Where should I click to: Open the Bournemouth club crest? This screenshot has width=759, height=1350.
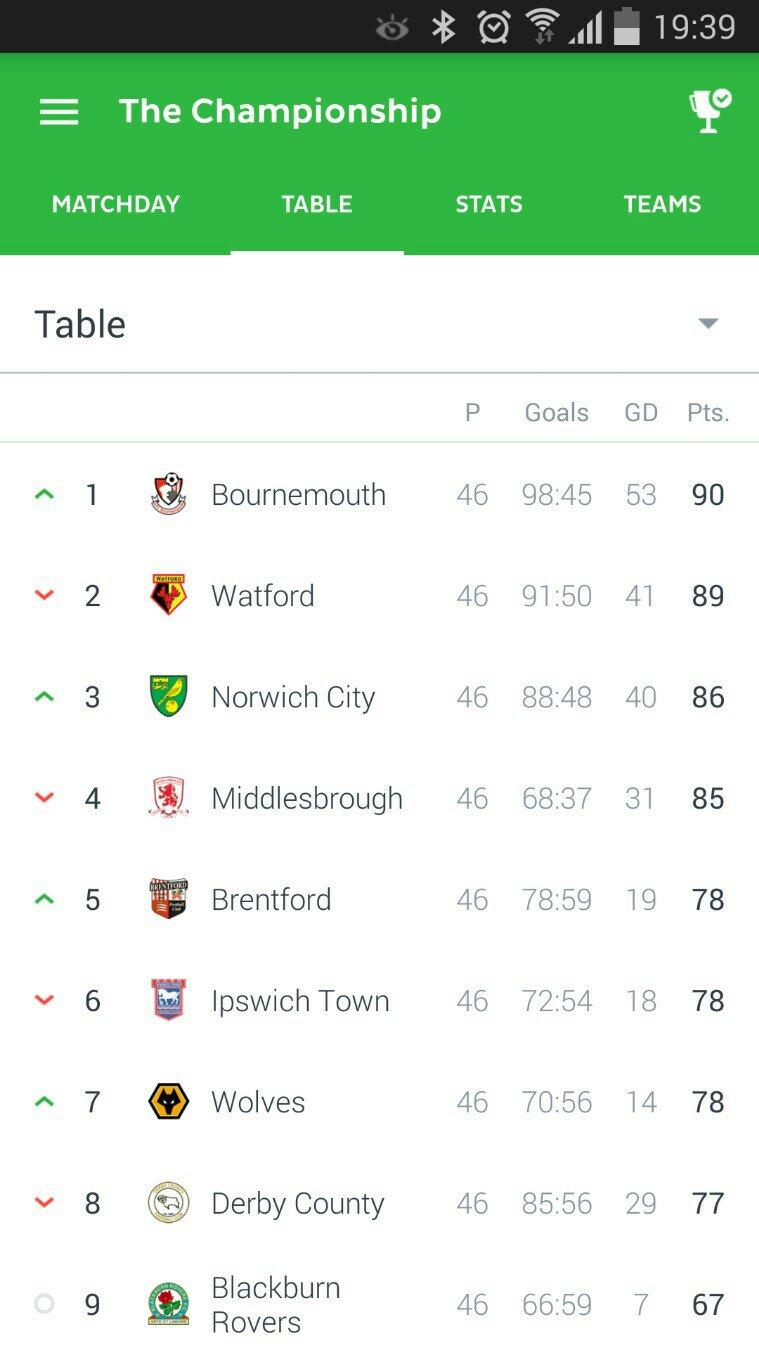coord(168,495)
